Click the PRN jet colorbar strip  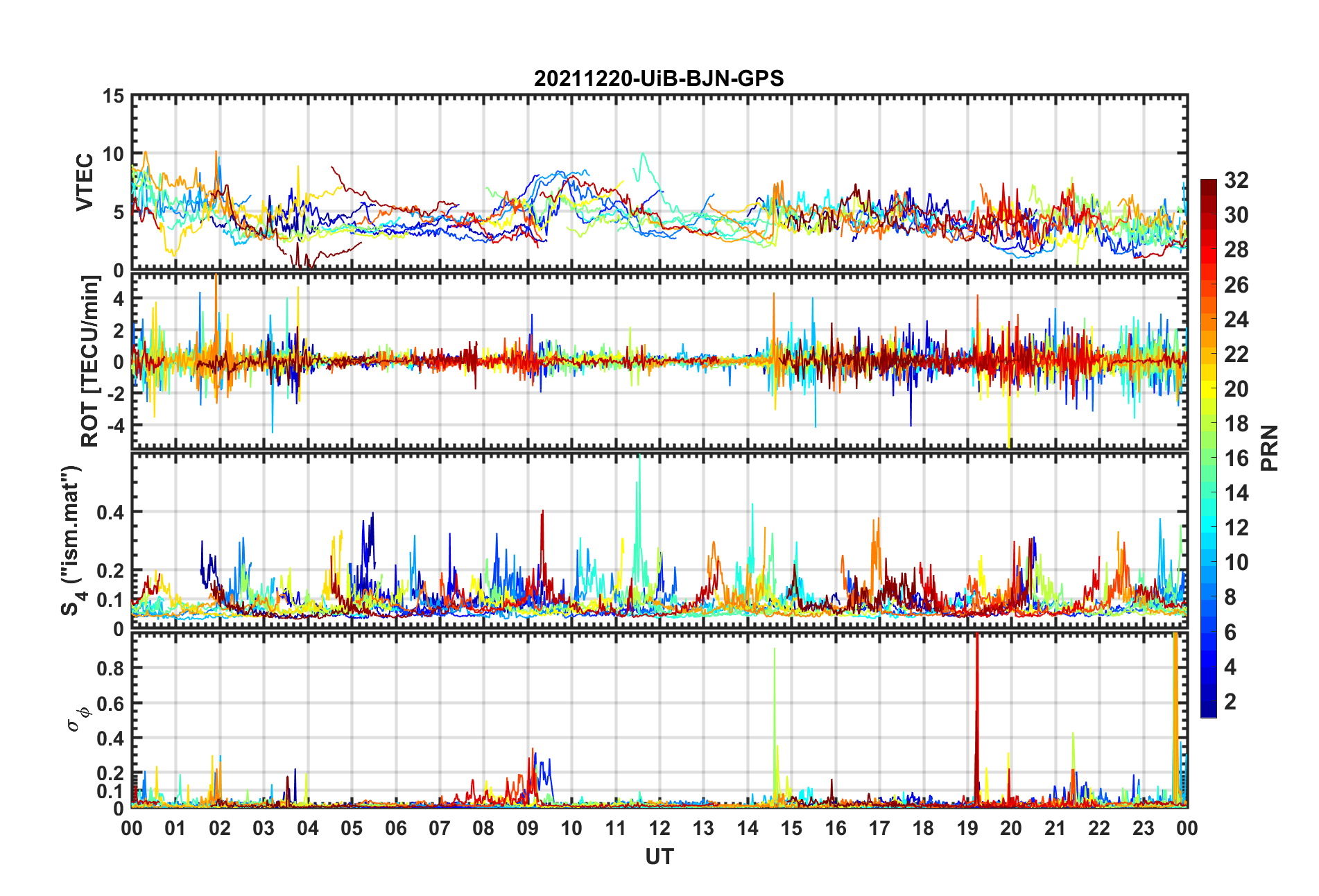click(1209, 448)
